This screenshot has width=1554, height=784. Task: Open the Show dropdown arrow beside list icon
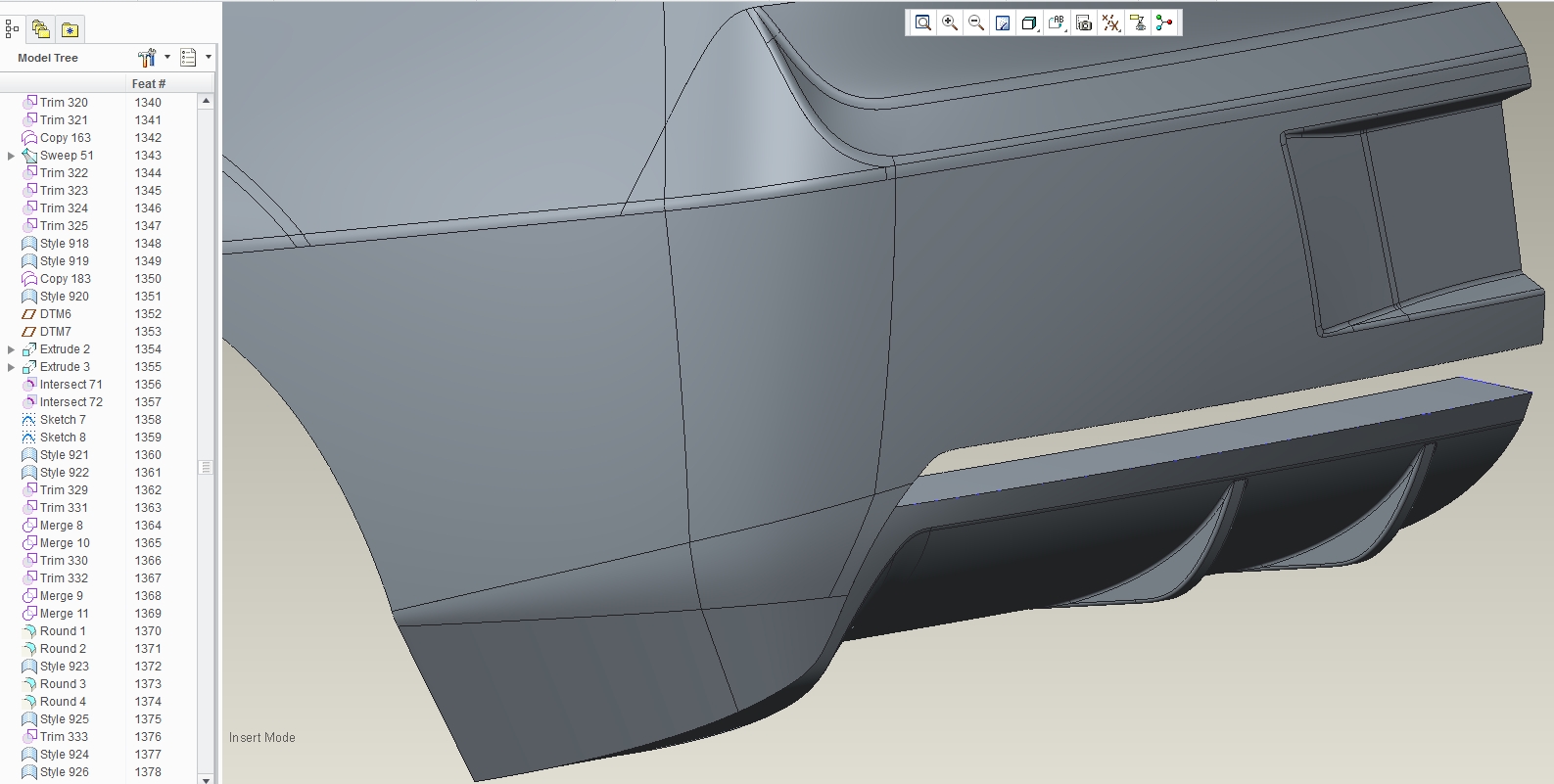pyautogui.click(x=209, y=58)
